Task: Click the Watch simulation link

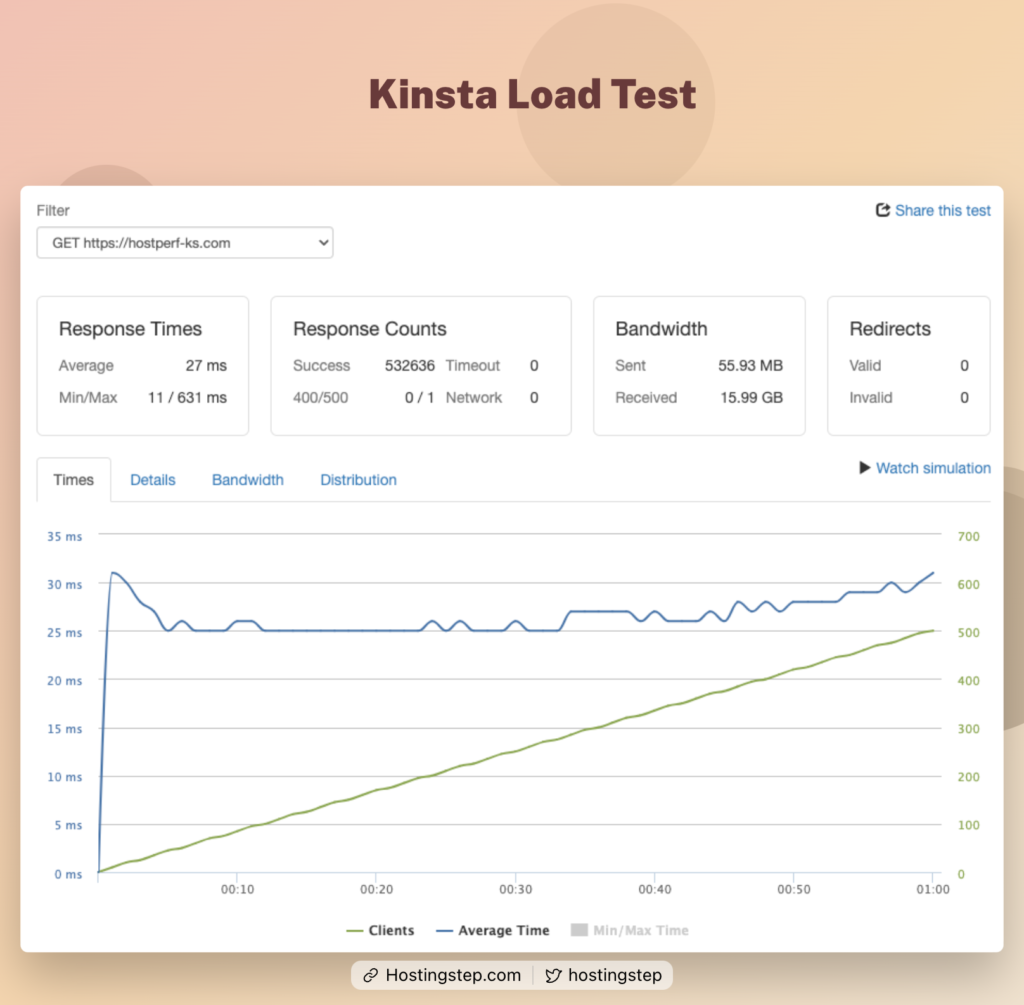Action: coord(933,468)
